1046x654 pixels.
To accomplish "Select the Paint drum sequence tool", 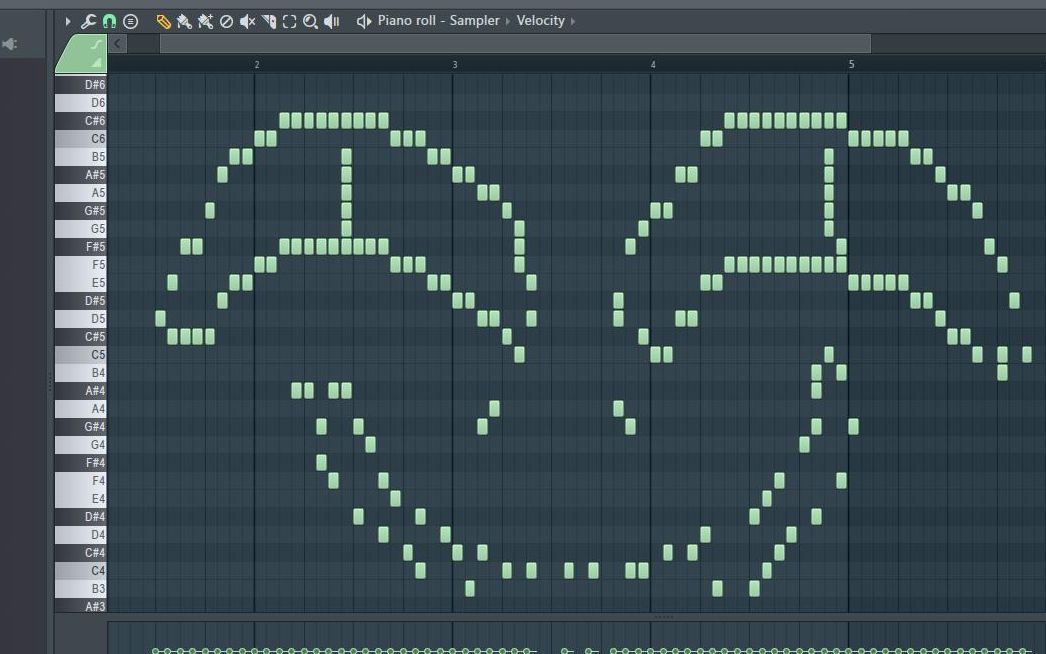I will (x=205, y=21).
